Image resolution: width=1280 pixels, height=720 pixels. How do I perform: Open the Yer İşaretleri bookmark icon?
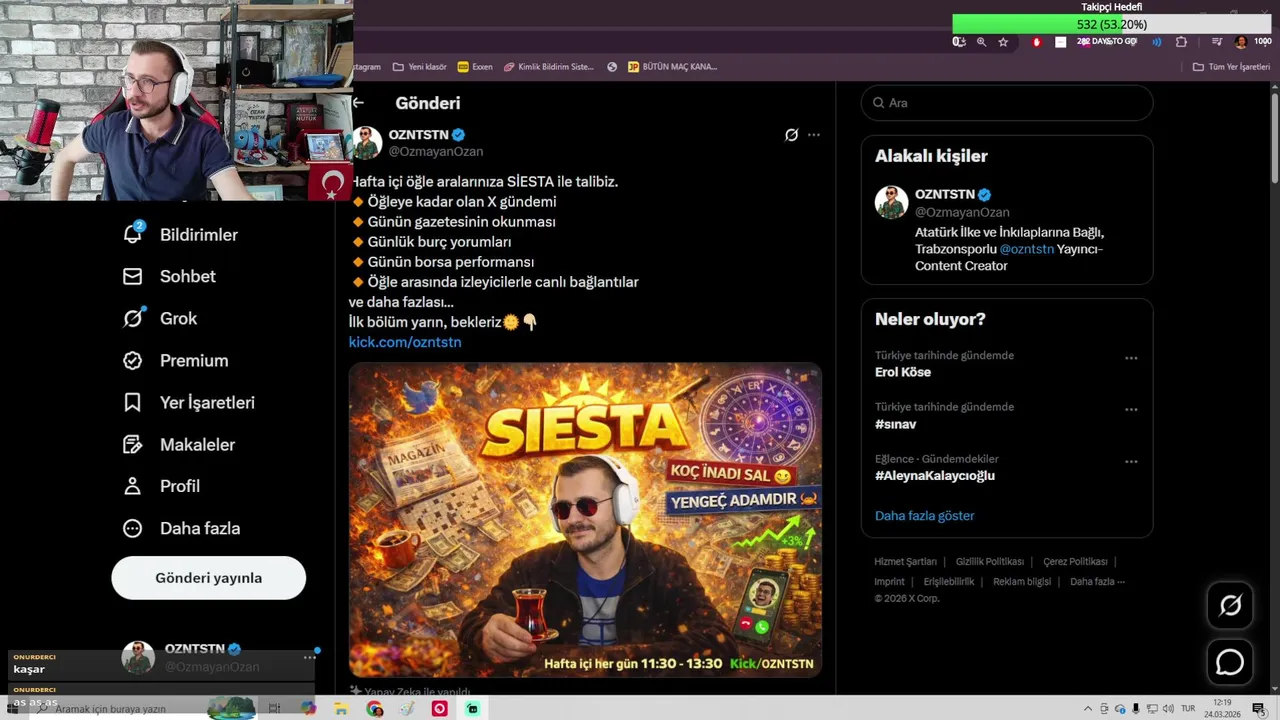point(132,402)
